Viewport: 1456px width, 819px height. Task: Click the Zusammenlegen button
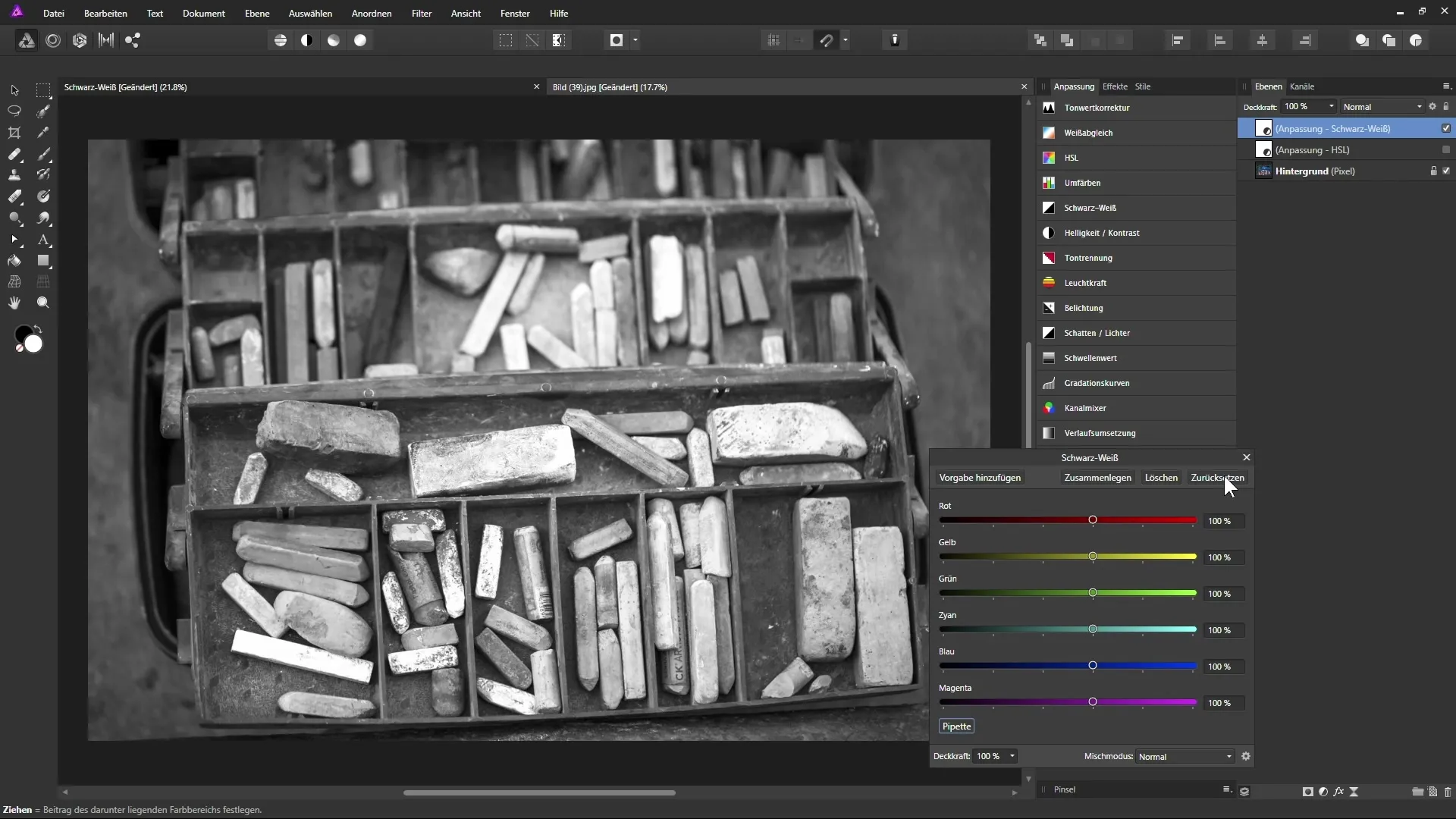coord(1097,478)
